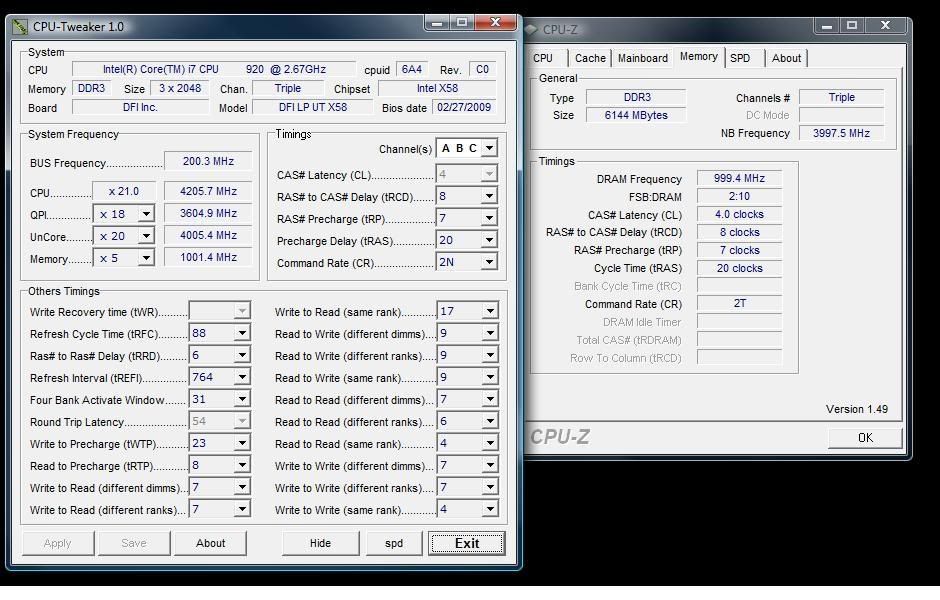Expand the Four Bank Activate Window dropdown
This screenshot has height=600, width=940.
coord(242,399)
